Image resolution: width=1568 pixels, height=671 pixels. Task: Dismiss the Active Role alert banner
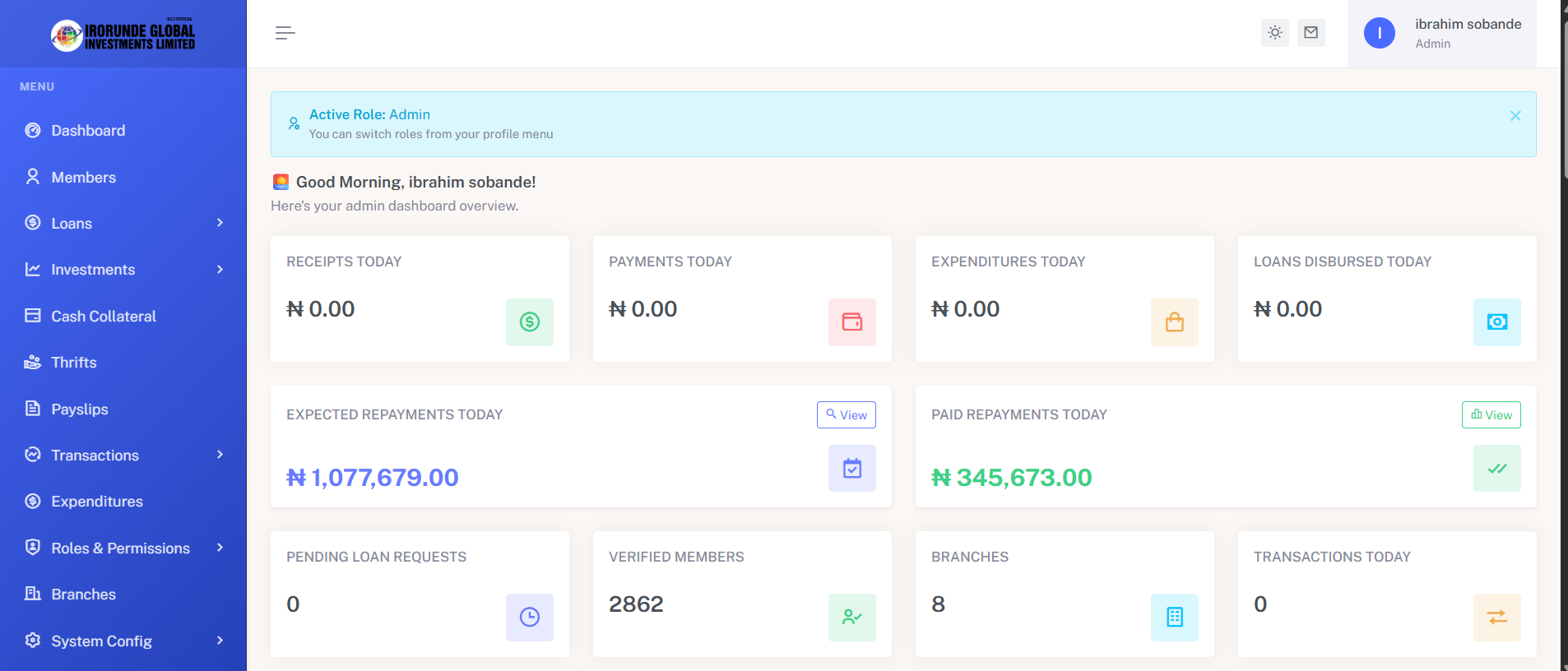(1515, 116)
